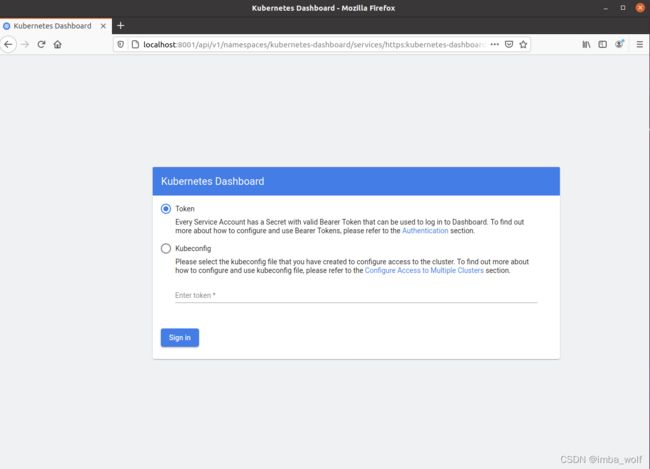Open Configure Access to Multiple Clusters link
The height and width of the screenshot is (469, 650).
[x=424, y=270]
